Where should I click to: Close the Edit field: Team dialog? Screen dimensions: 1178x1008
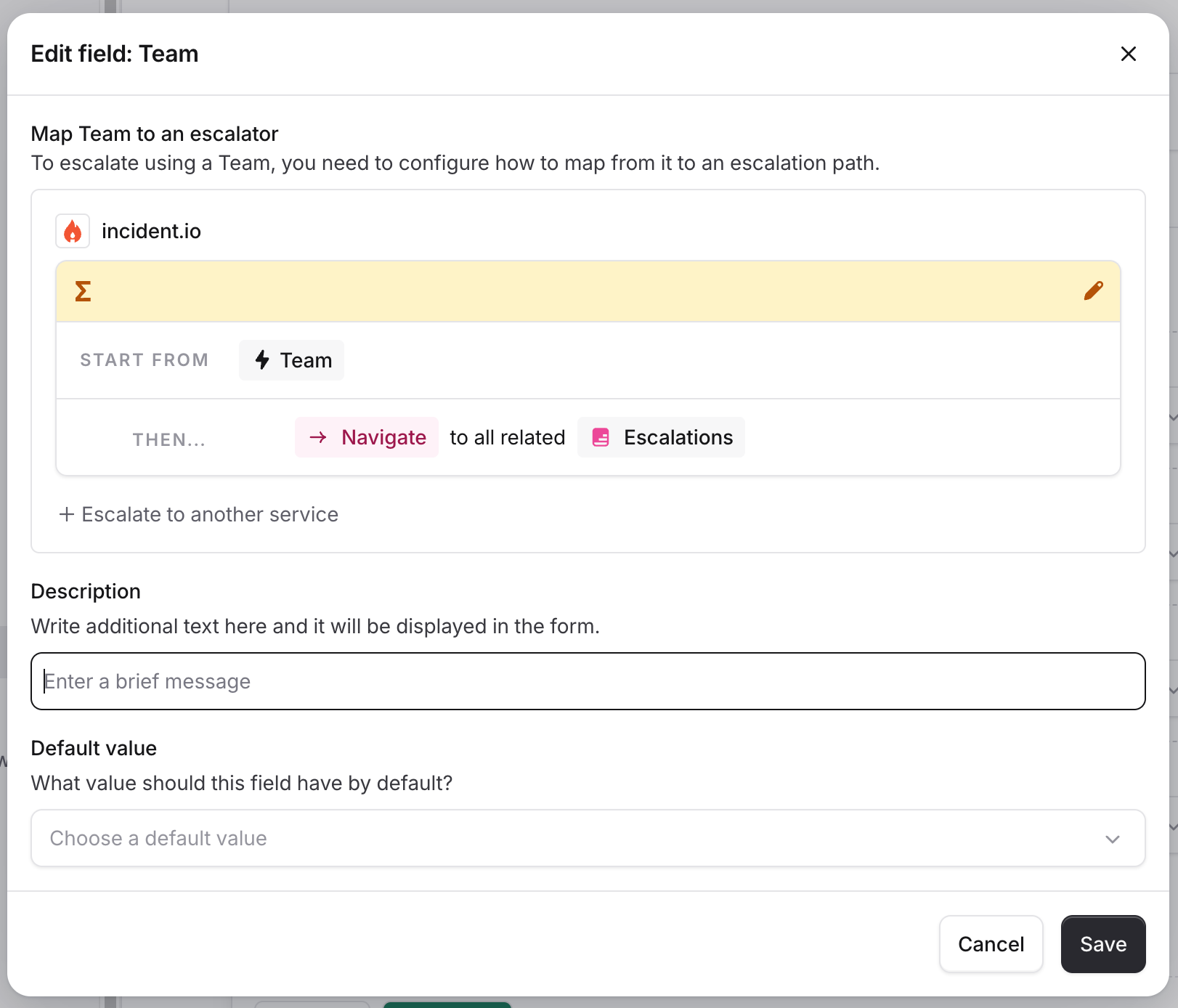click(x=1128, y=54)
